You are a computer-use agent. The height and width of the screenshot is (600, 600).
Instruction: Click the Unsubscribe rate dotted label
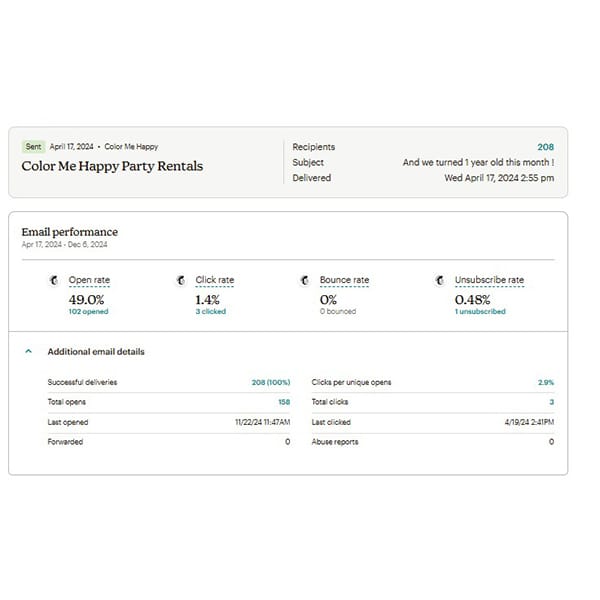click(x=489, y=280)
